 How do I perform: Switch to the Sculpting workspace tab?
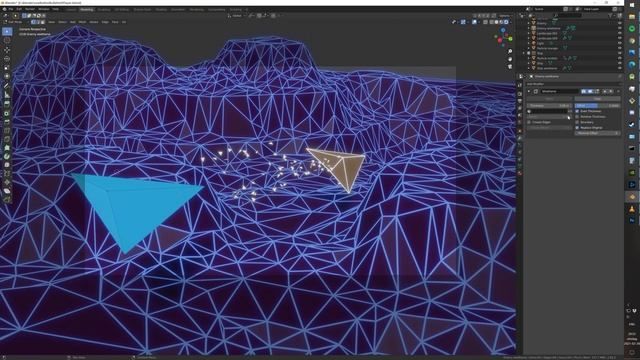(x=104, y=9)
